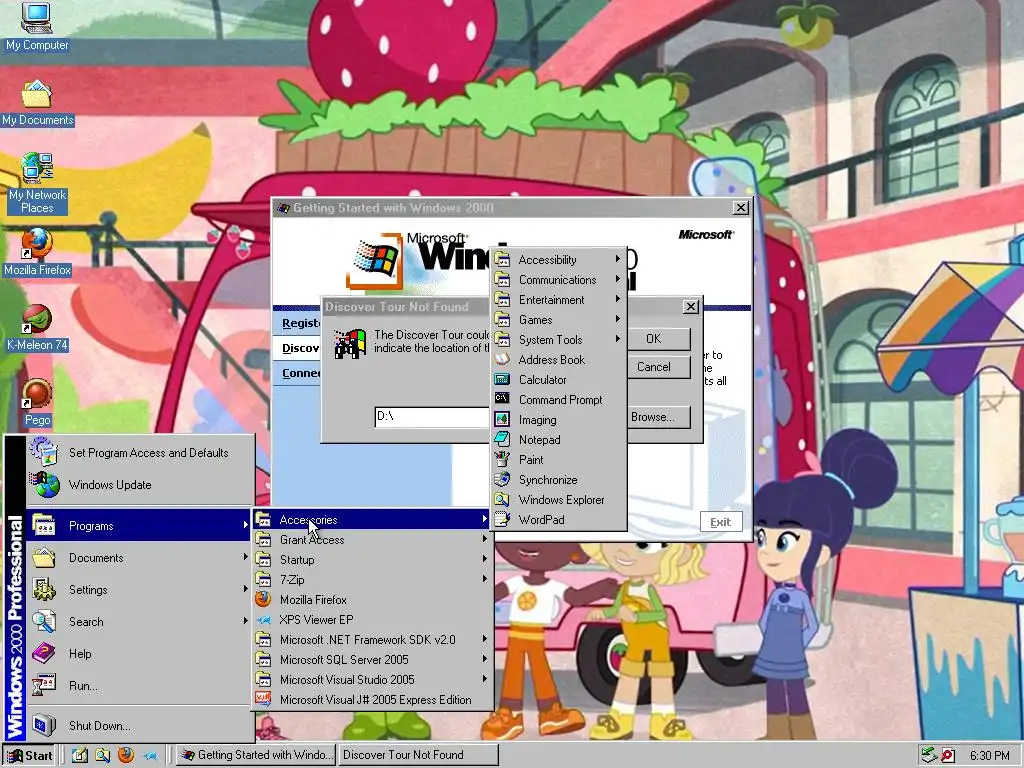Click green system tray icon

pyautogui.click(x=928, y=756)
